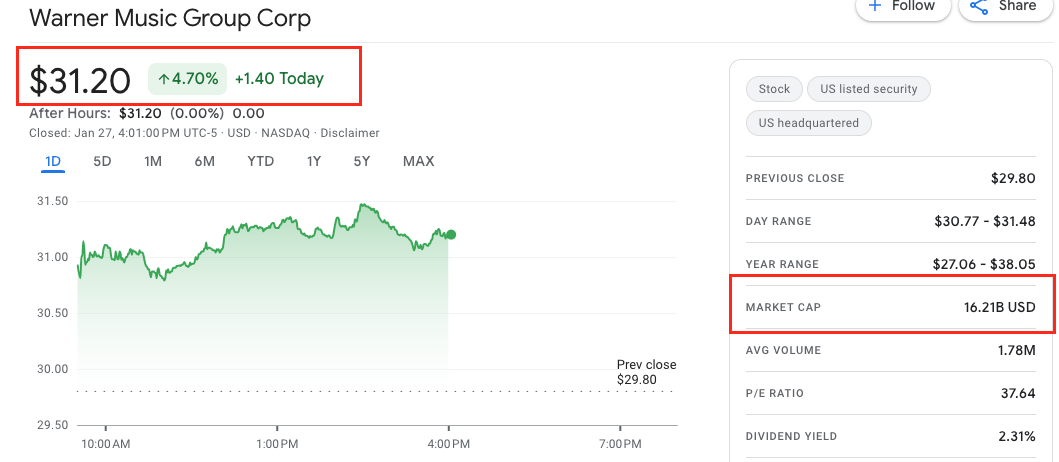Click the US listed security chip
The image size is (1059, 462).
[x=868, y=89]
